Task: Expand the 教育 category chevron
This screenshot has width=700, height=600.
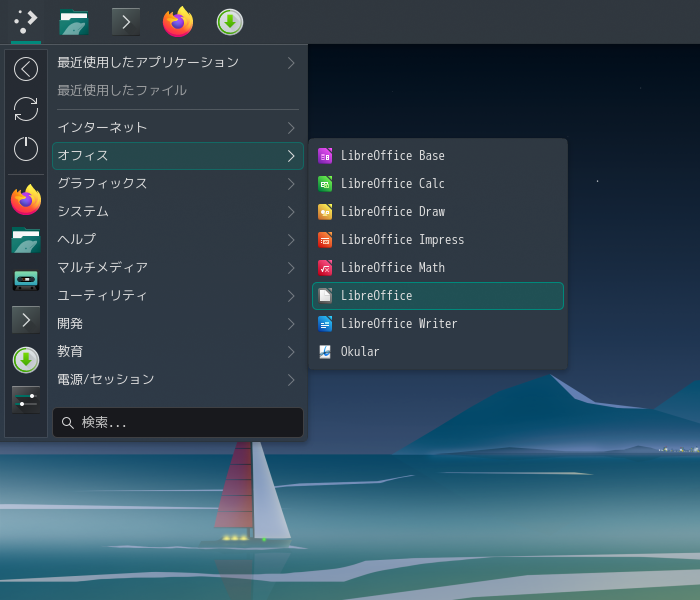Action: pyautogui.click(x=291, y=352)
